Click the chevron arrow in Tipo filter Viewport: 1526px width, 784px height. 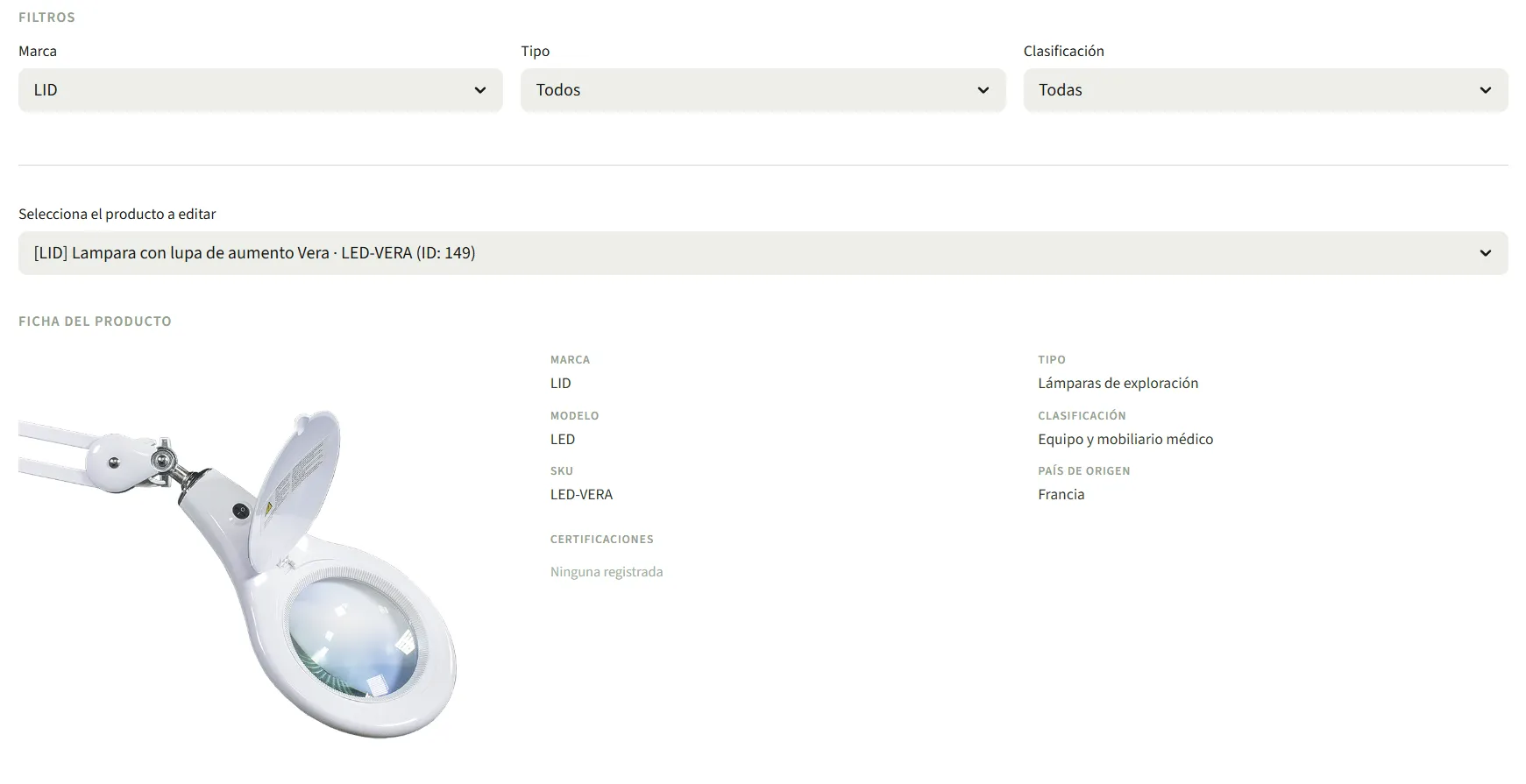983,90
